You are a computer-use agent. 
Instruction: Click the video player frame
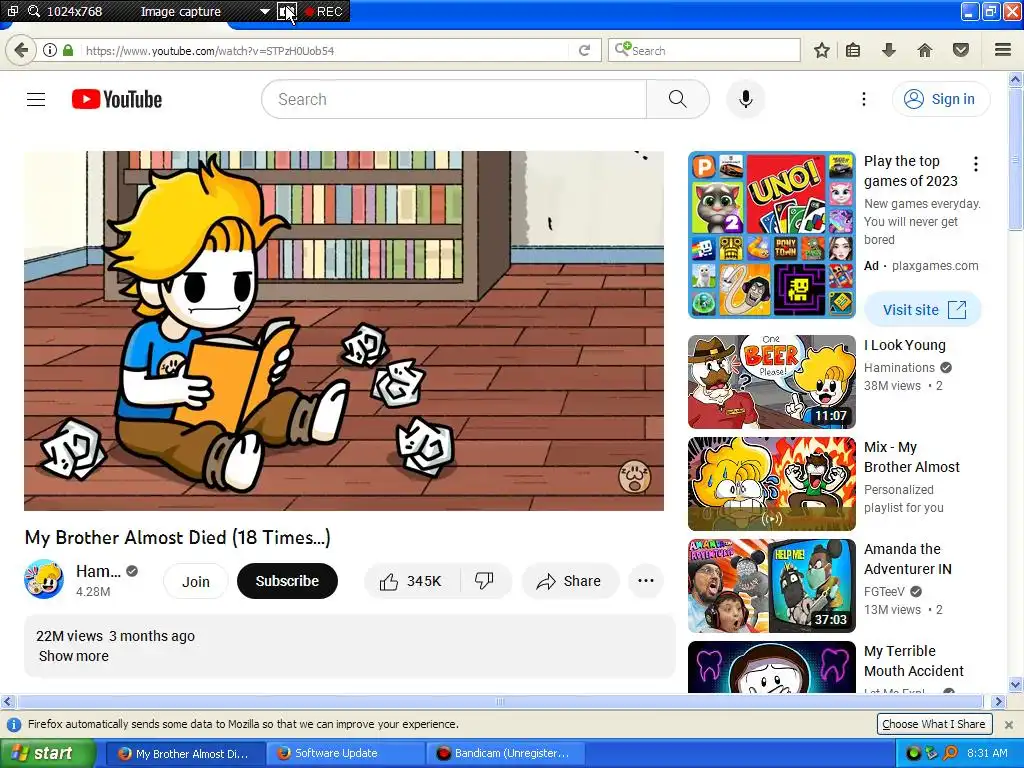(x=344, y=330)
